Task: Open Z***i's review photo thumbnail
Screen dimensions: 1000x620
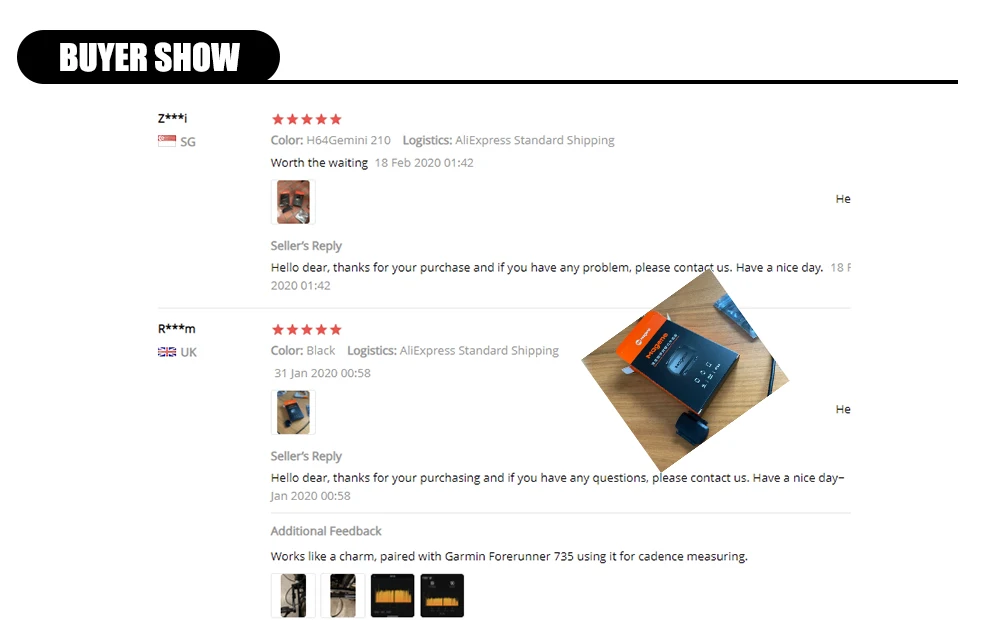Action: pos(293,202)
